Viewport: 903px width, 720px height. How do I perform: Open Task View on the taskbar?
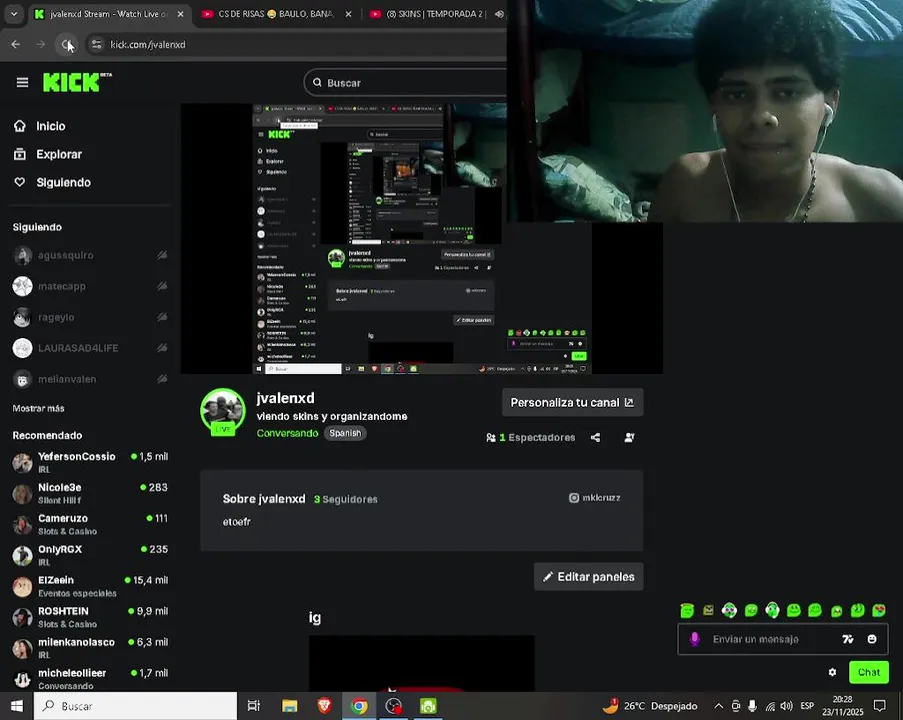point(253,706)
